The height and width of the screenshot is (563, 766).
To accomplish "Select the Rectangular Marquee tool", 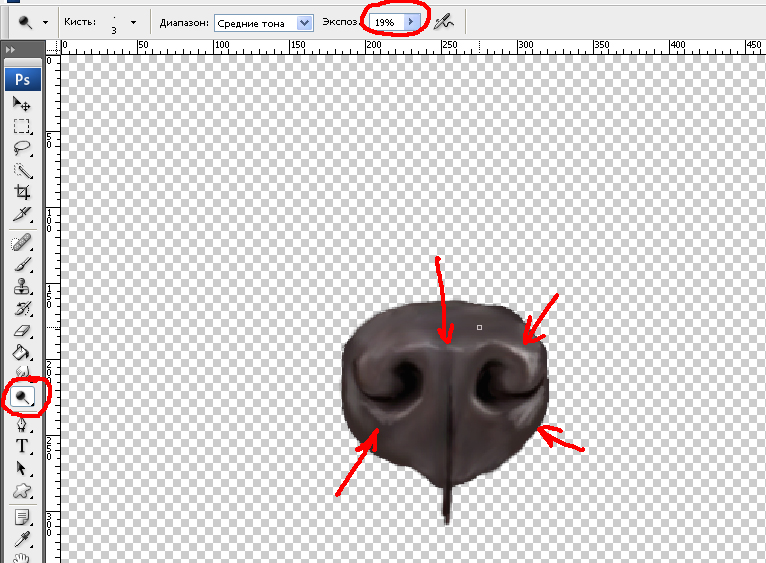I will pyautogui.click(x=21, y=126).
